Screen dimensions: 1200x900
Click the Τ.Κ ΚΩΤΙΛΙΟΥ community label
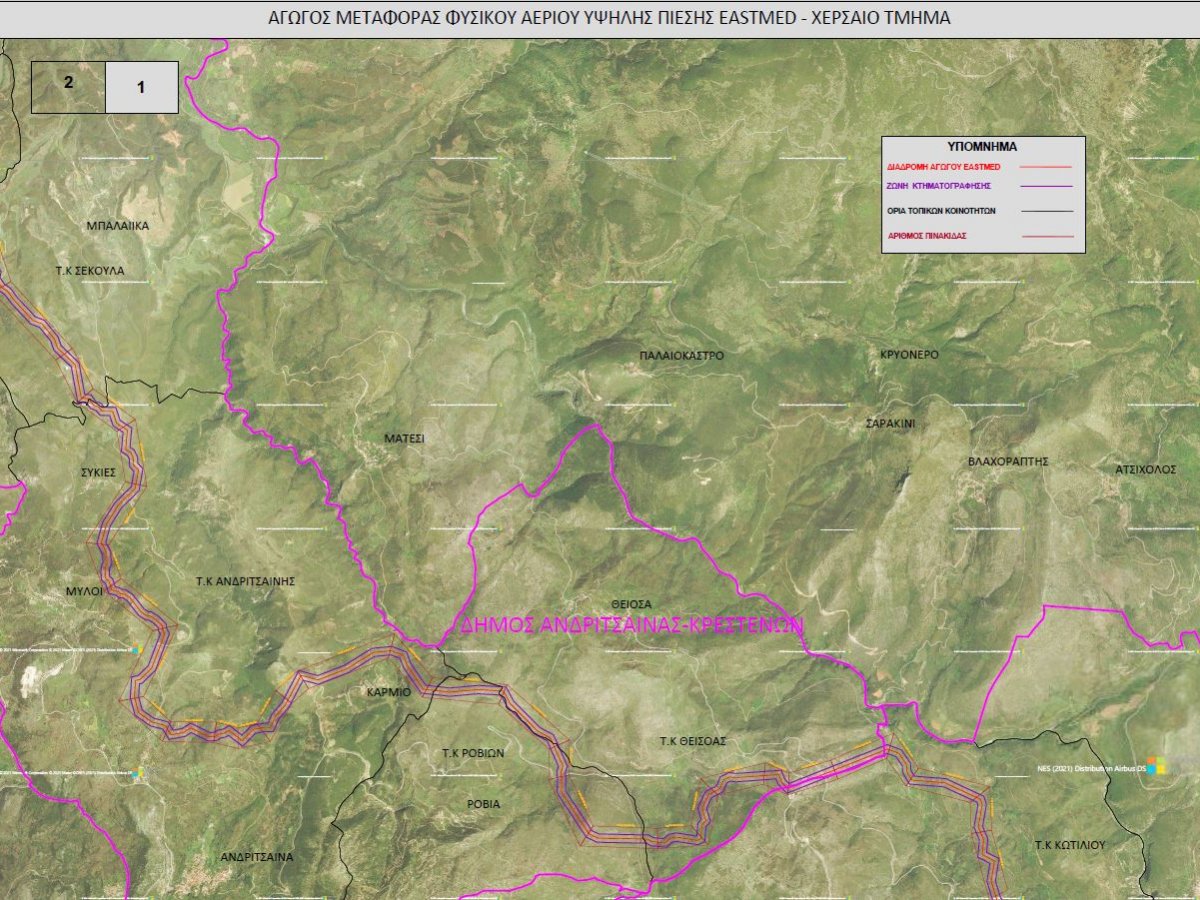[1070, 845]
